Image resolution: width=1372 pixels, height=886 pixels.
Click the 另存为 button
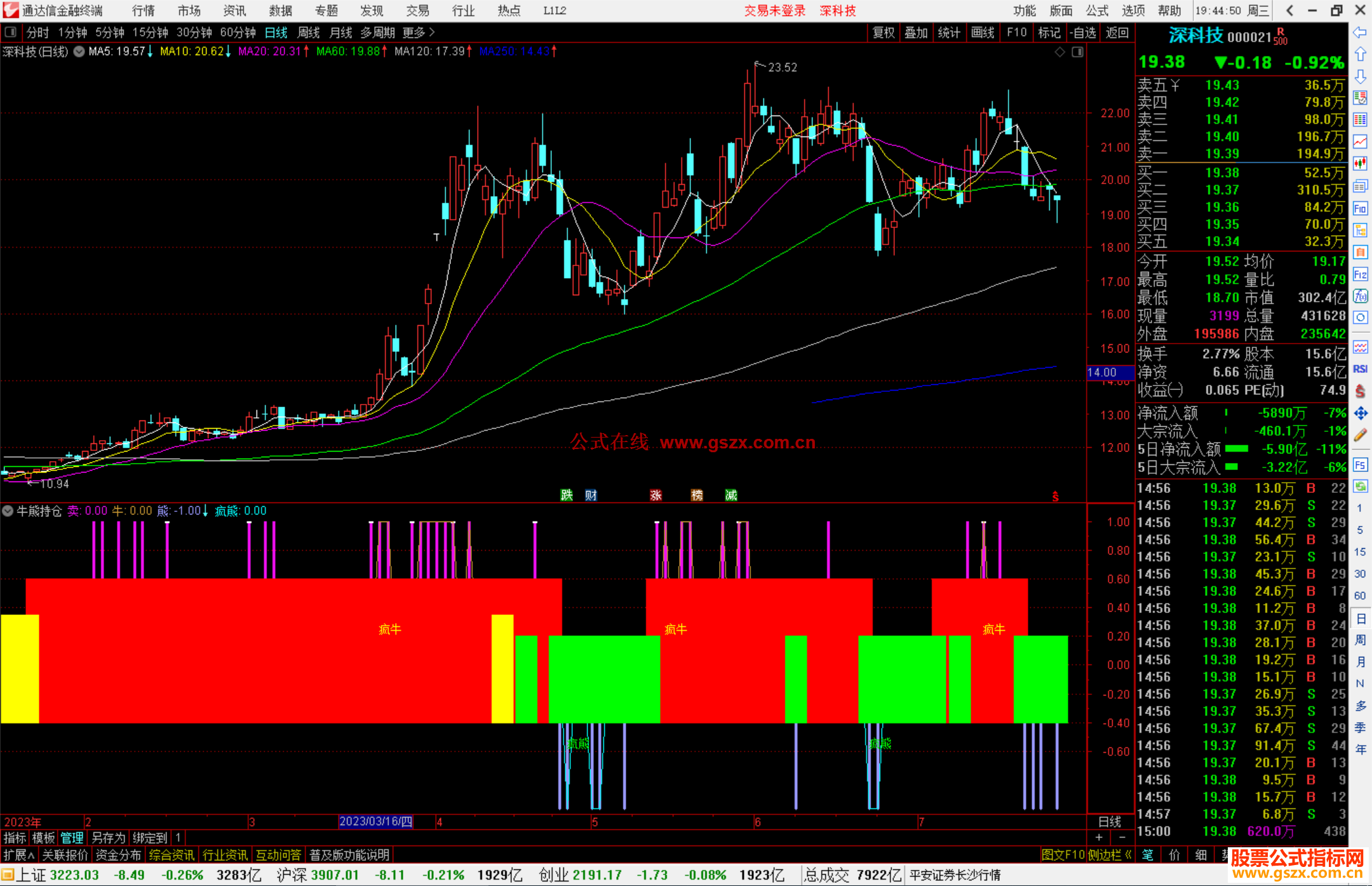109,838
